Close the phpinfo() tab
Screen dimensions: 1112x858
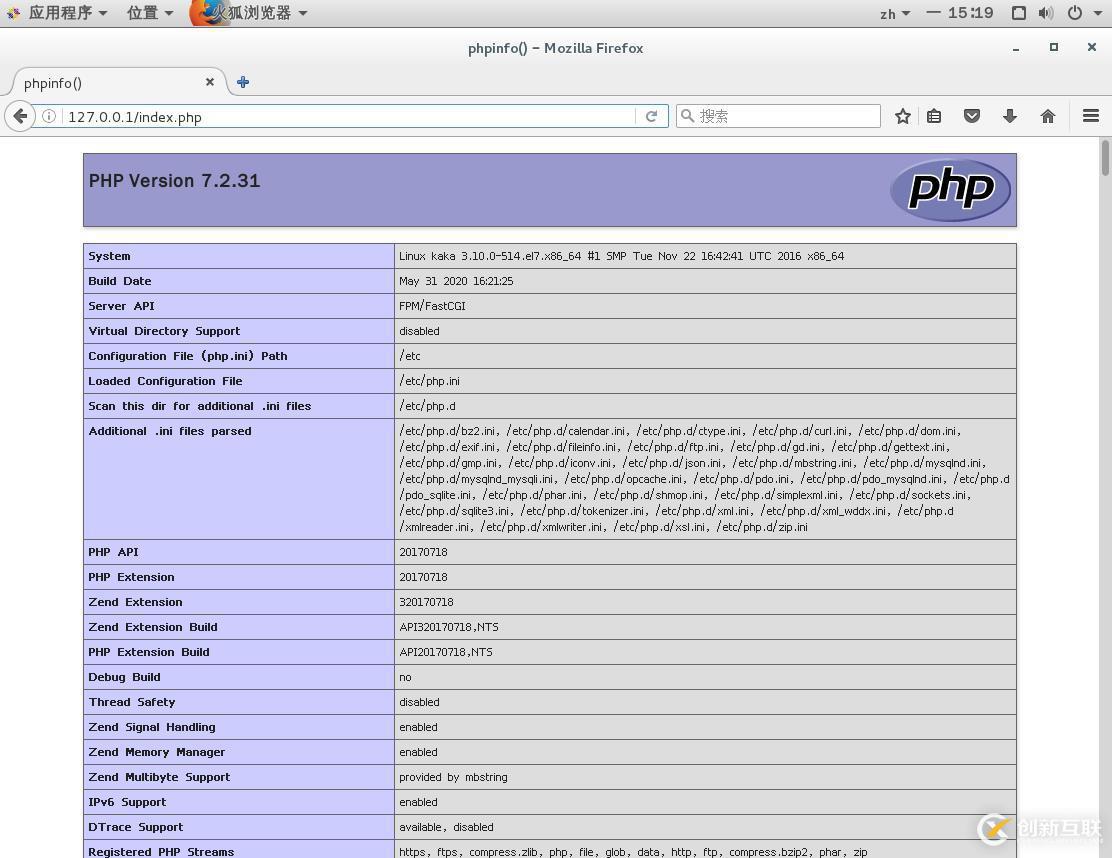click(210, 82)
